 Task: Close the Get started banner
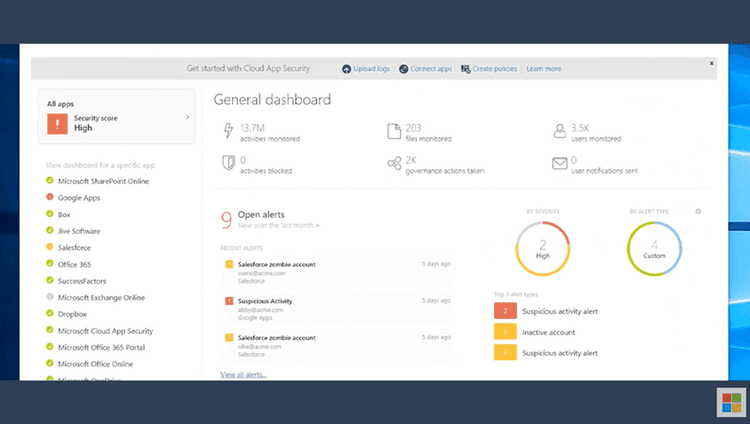[x=712, y=63]
